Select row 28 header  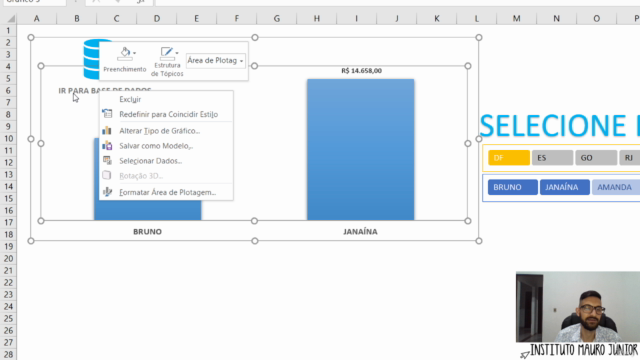8,354
